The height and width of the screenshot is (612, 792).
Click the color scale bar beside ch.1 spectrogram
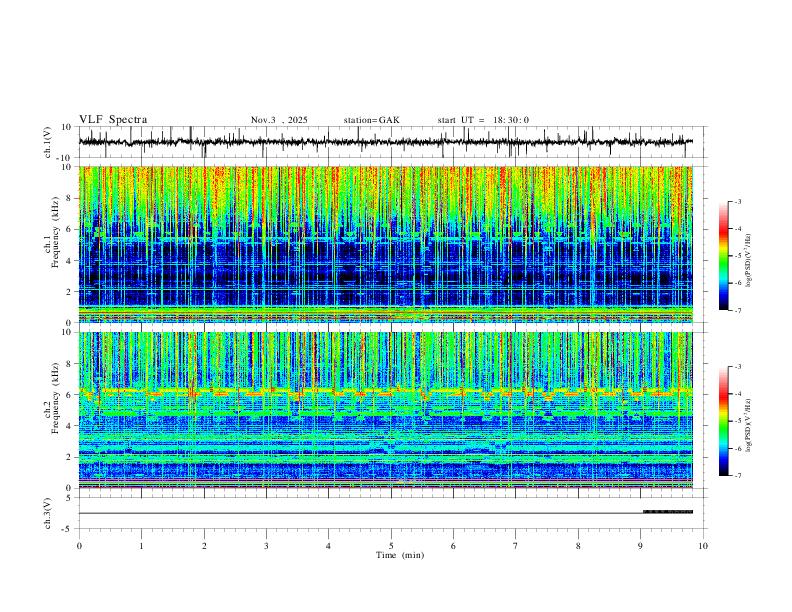[x=724, y=256]
